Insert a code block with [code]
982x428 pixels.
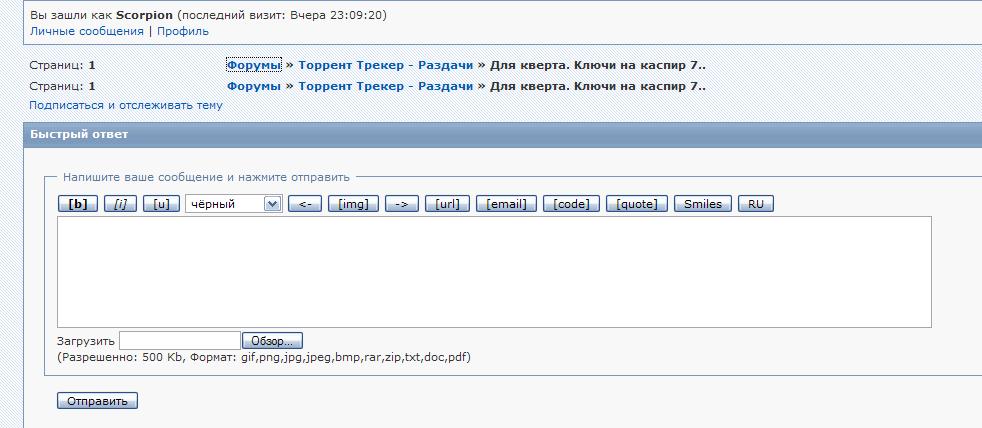click(x=572, y=204)
